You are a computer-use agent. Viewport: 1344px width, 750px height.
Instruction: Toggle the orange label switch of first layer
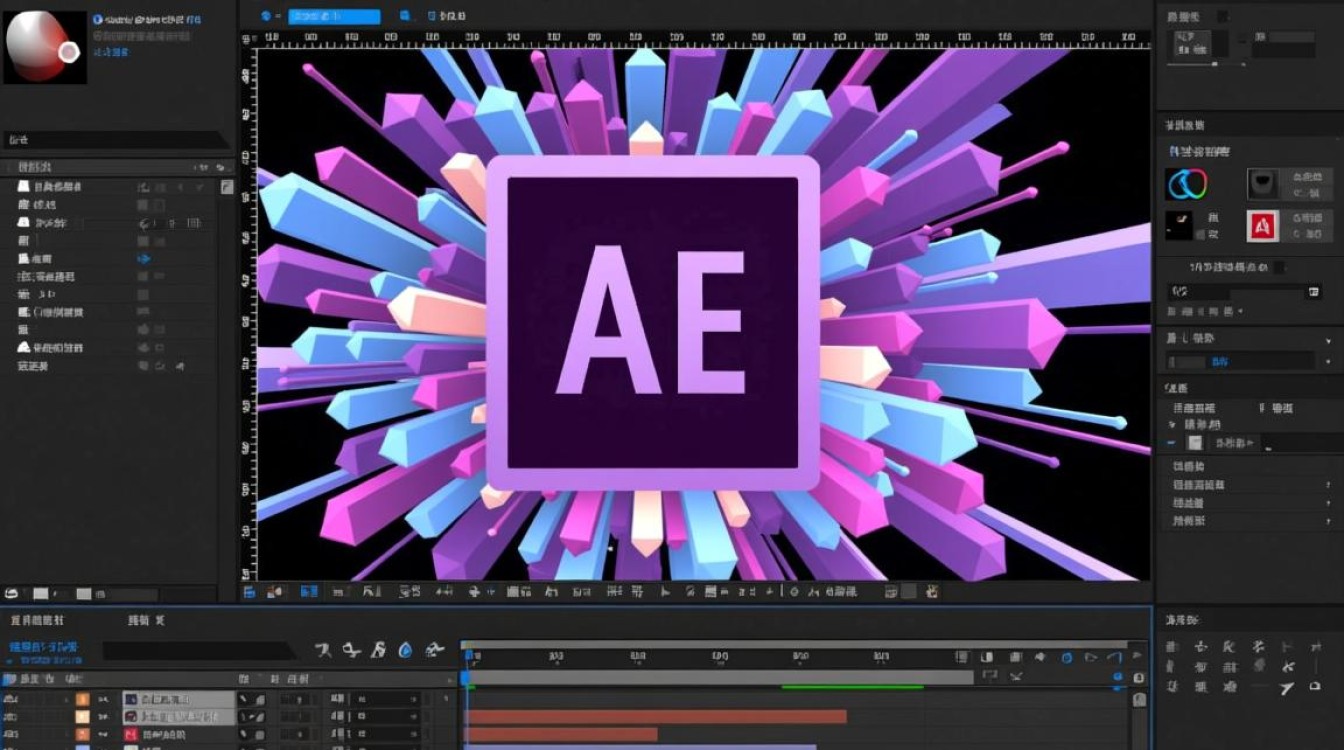click(x=83, y=699)
